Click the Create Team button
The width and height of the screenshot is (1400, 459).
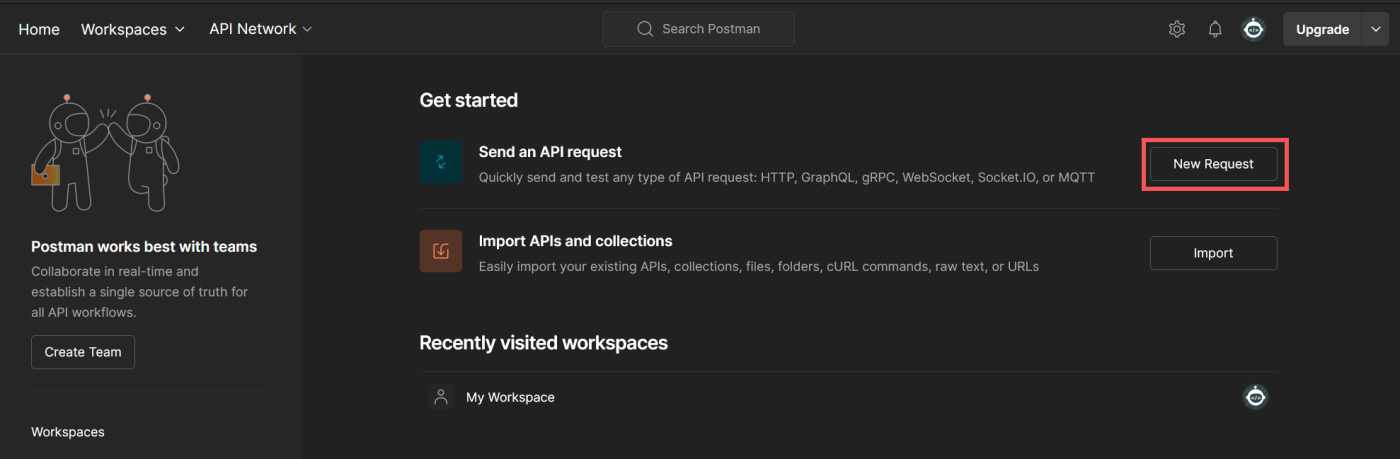click(x=83, y=352)
